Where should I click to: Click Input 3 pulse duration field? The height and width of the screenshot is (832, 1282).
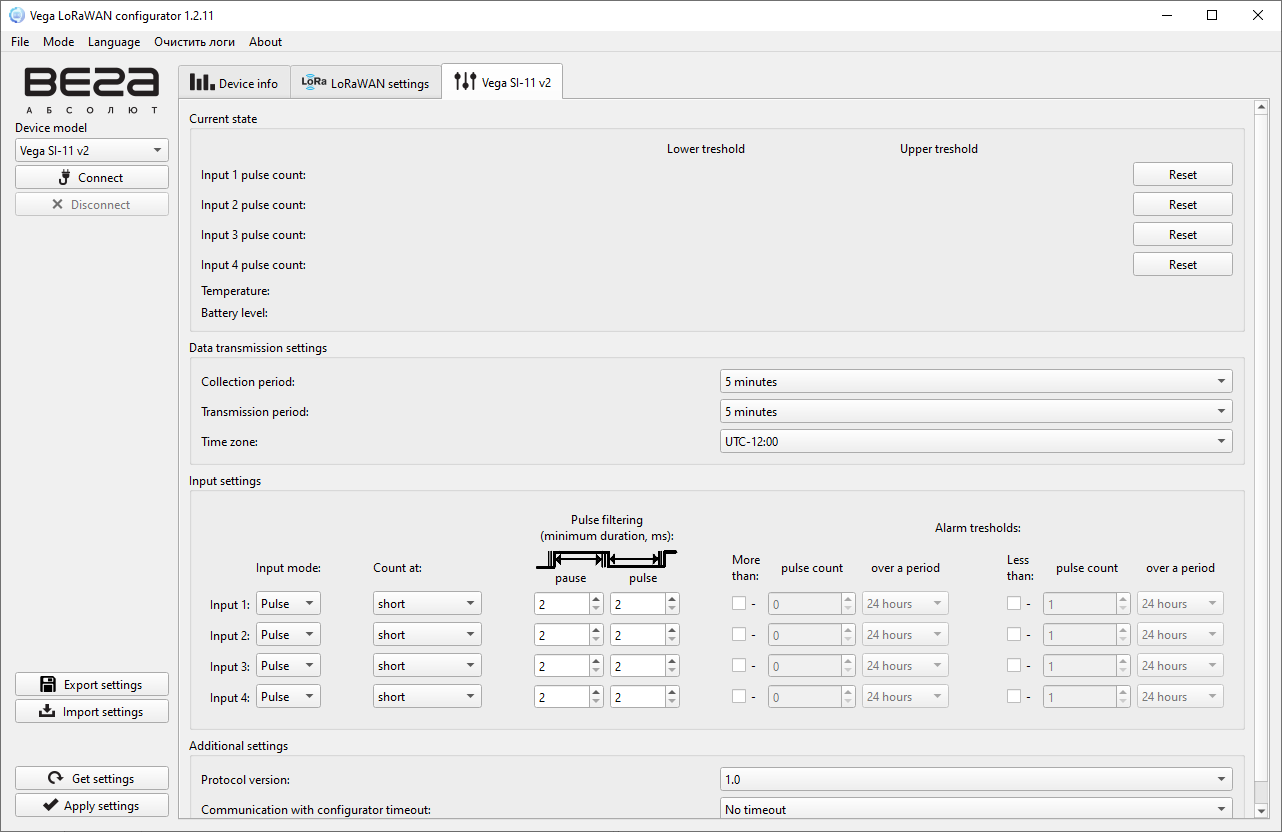tap(638, 666)
